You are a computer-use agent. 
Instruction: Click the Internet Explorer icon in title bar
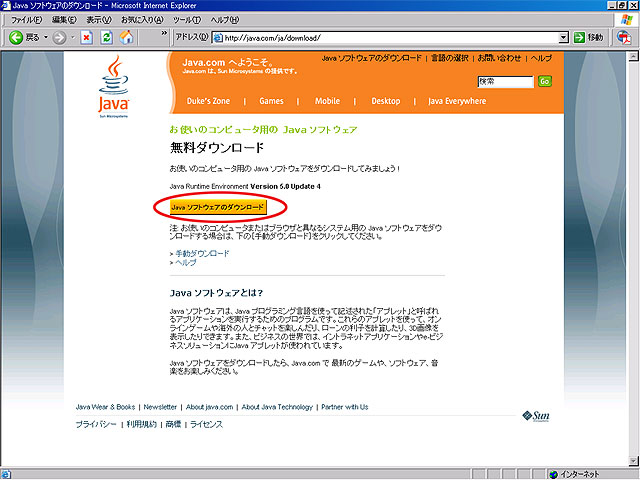click(x=6, y=5)
